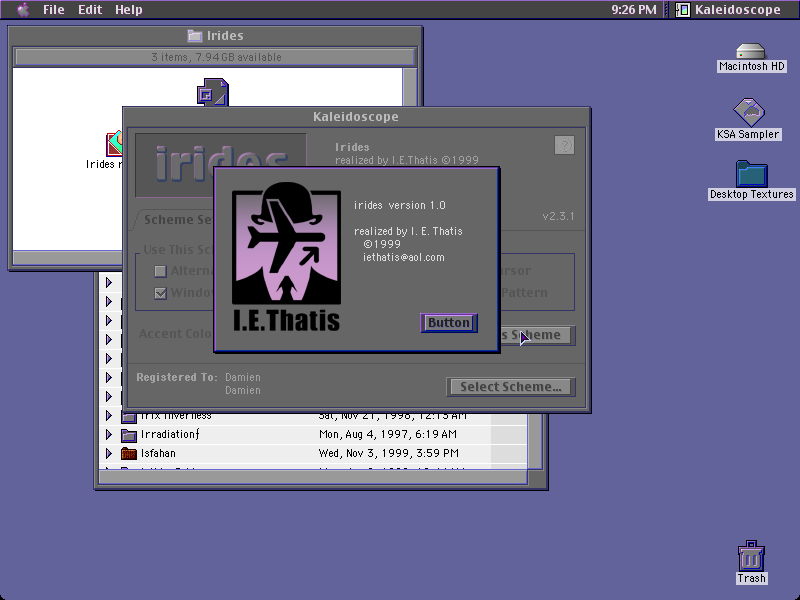
Task: Click the v2.3.1 version label
Action: 558,216
